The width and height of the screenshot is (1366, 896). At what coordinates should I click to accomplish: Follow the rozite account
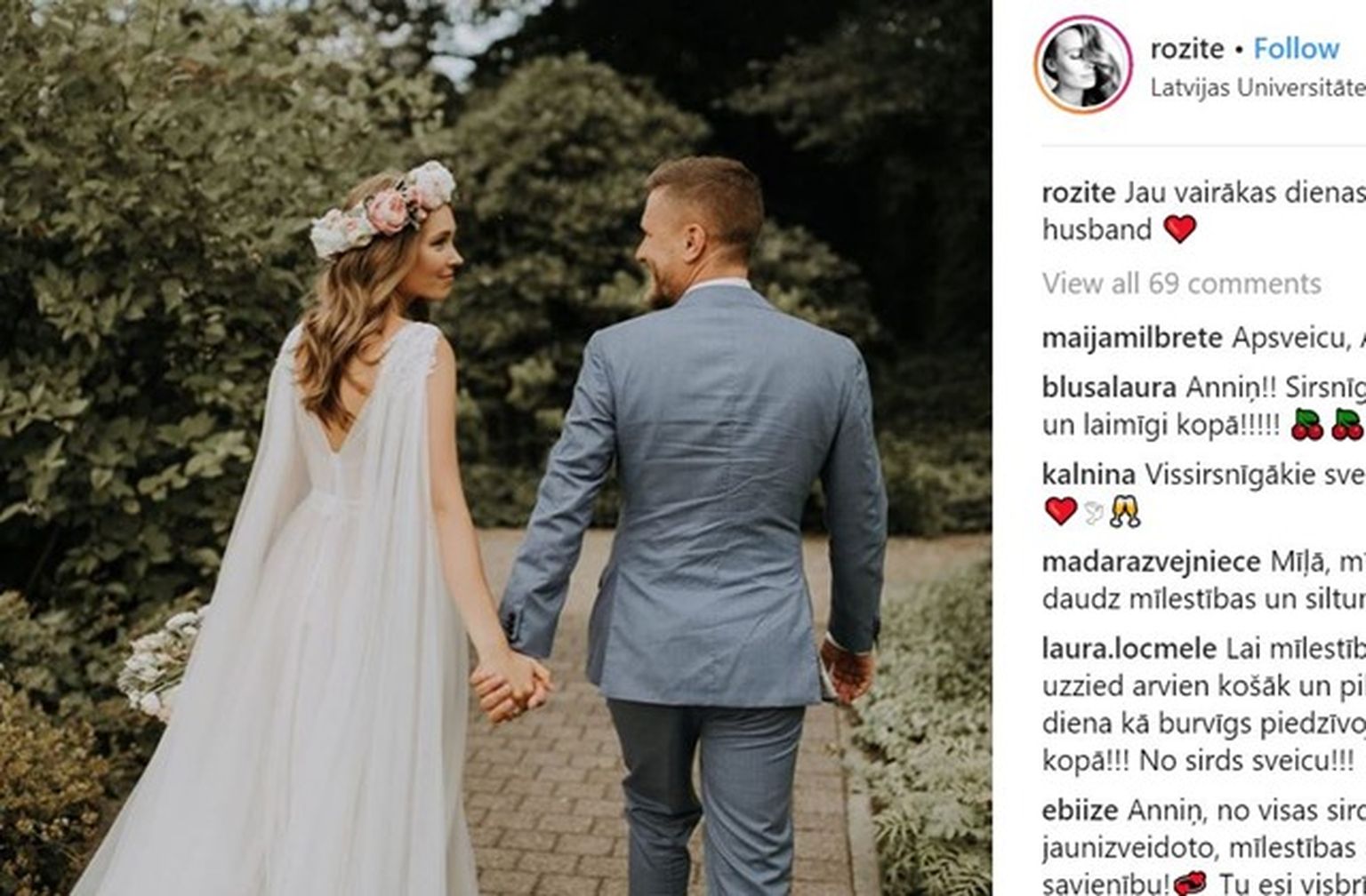(1296, 49)
